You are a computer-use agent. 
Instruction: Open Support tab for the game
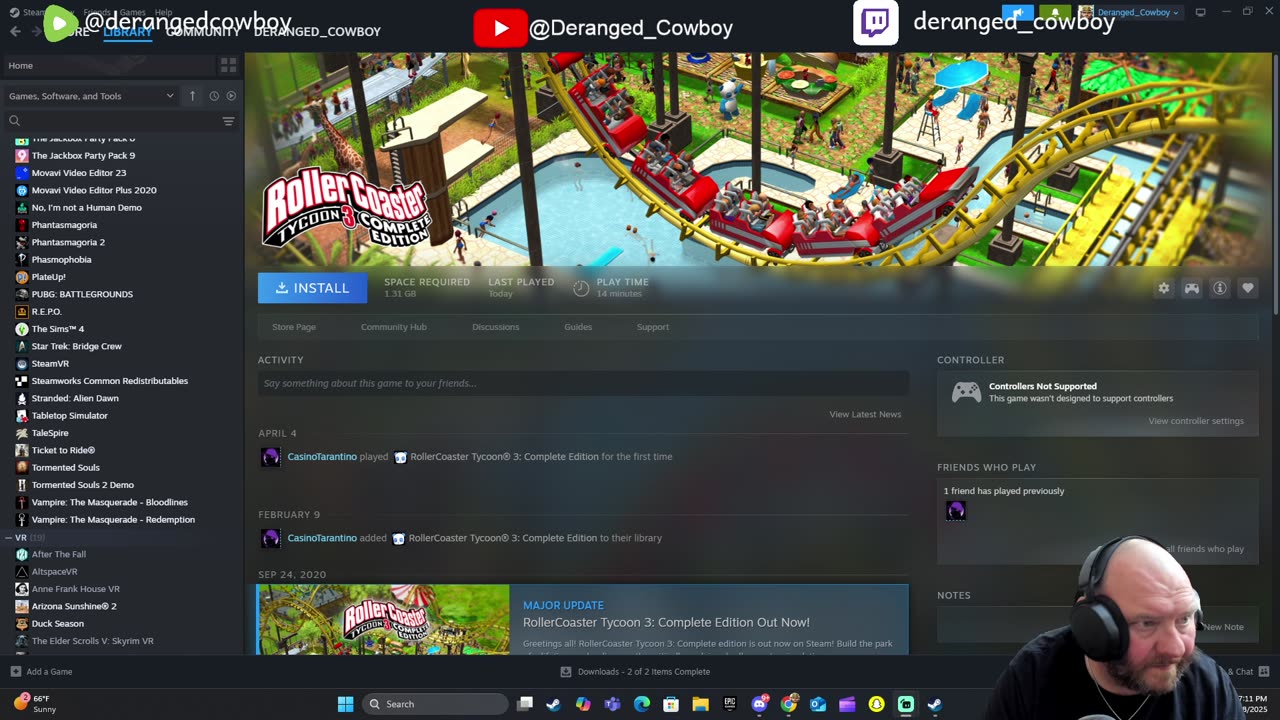[x=653, y=327]
